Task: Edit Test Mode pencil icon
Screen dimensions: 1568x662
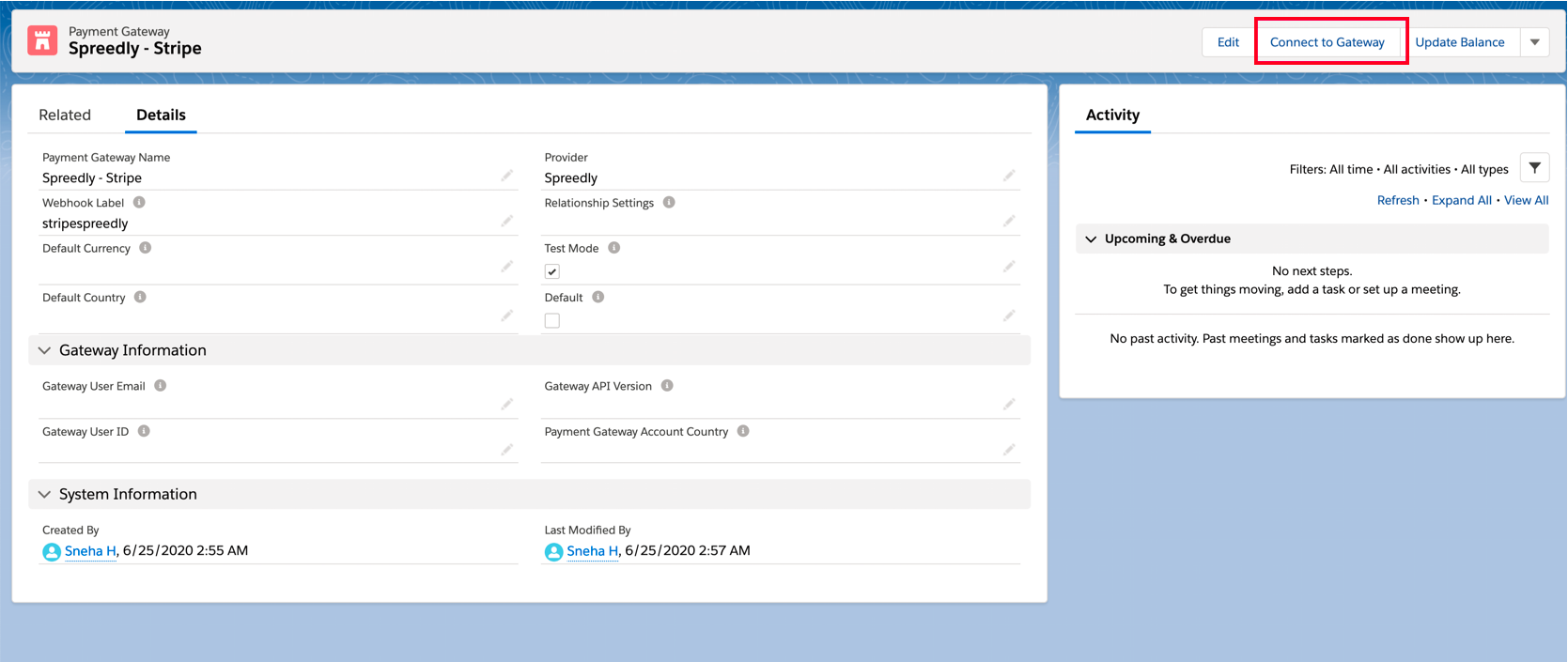Action: click(1008, 267)
